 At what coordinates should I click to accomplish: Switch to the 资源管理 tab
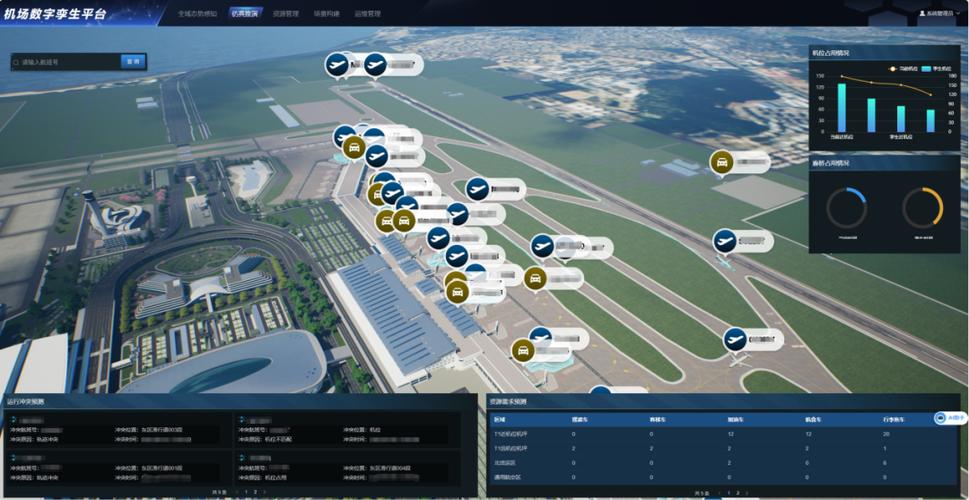coord(286,13)
